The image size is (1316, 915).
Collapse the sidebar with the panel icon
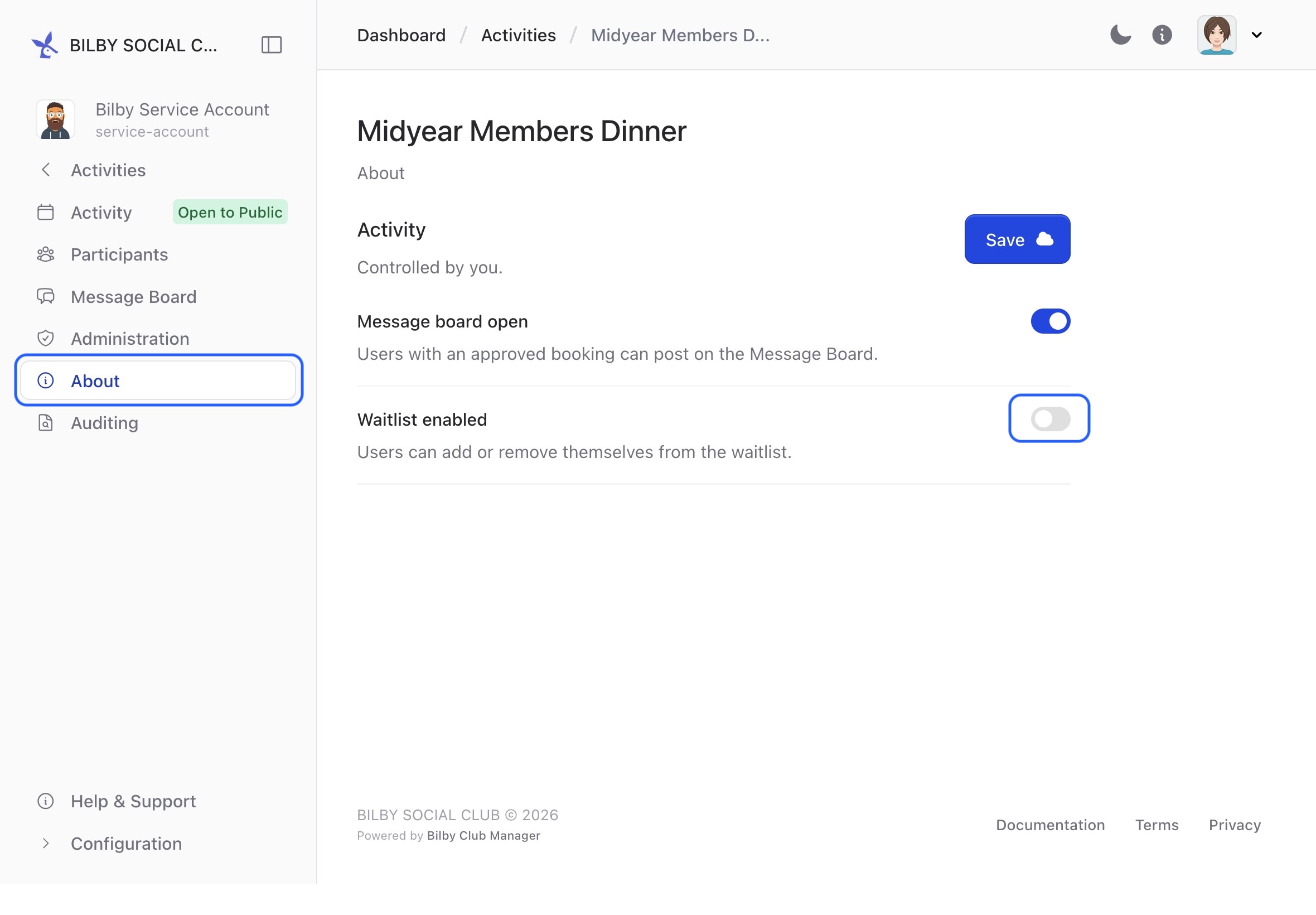pyautogui.click(x=271, y=45)
